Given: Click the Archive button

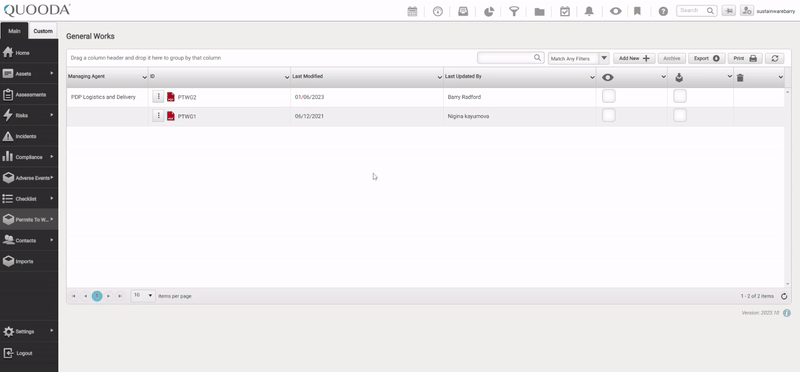Looking at the screenshot, I should (671, 58).
